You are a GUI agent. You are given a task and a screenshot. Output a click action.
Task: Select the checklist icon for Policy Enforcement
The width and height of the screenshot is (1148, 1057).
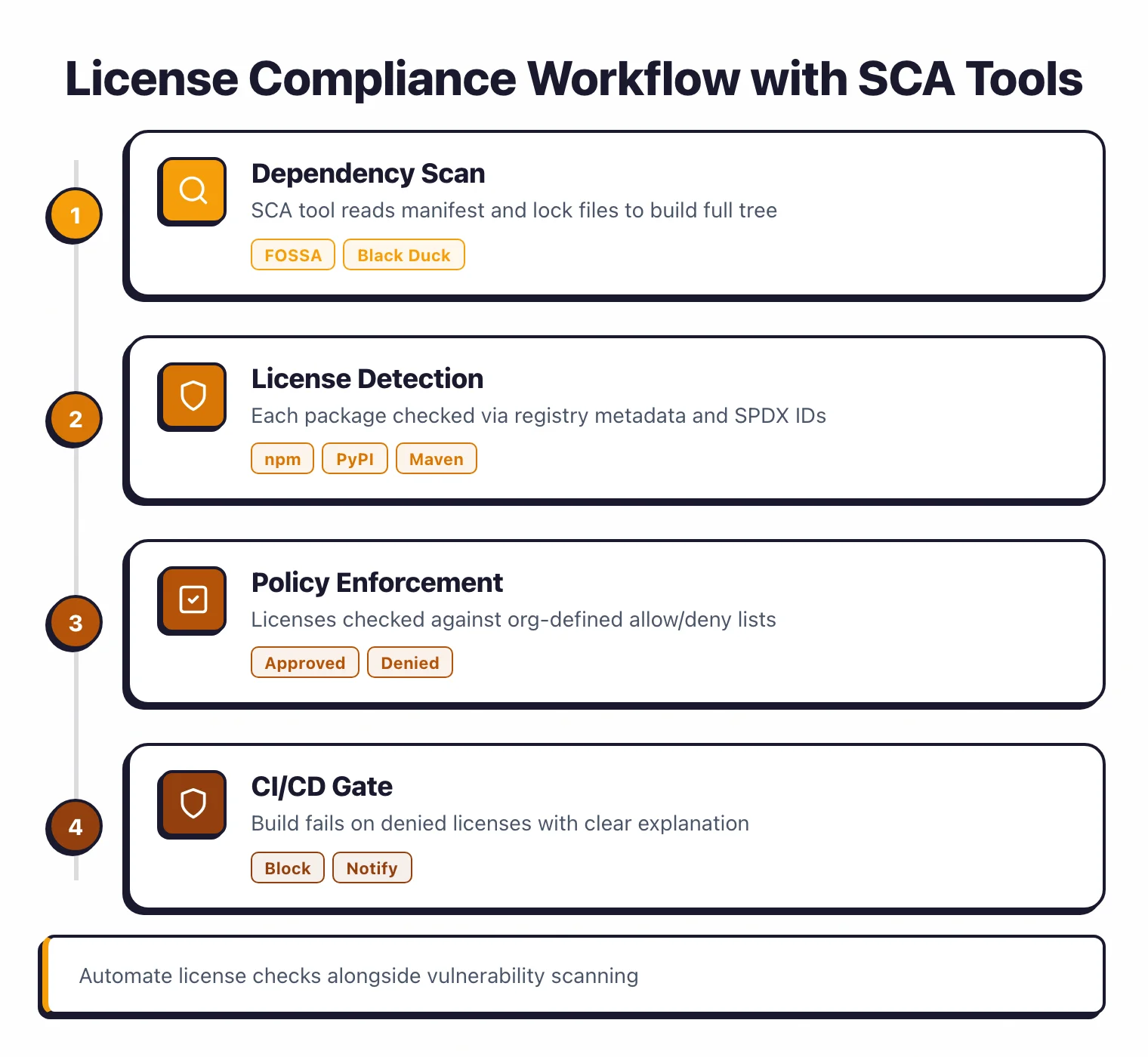tap(191, 599)
